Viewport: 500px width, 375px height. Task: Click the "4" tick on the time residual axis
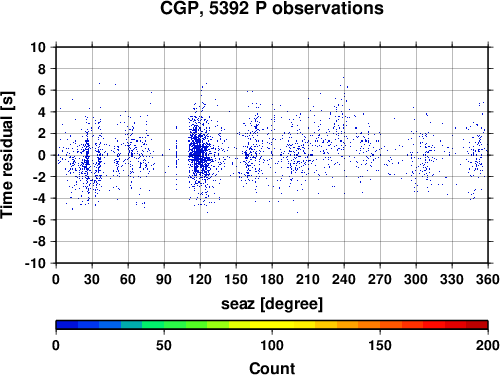[42, 112]
